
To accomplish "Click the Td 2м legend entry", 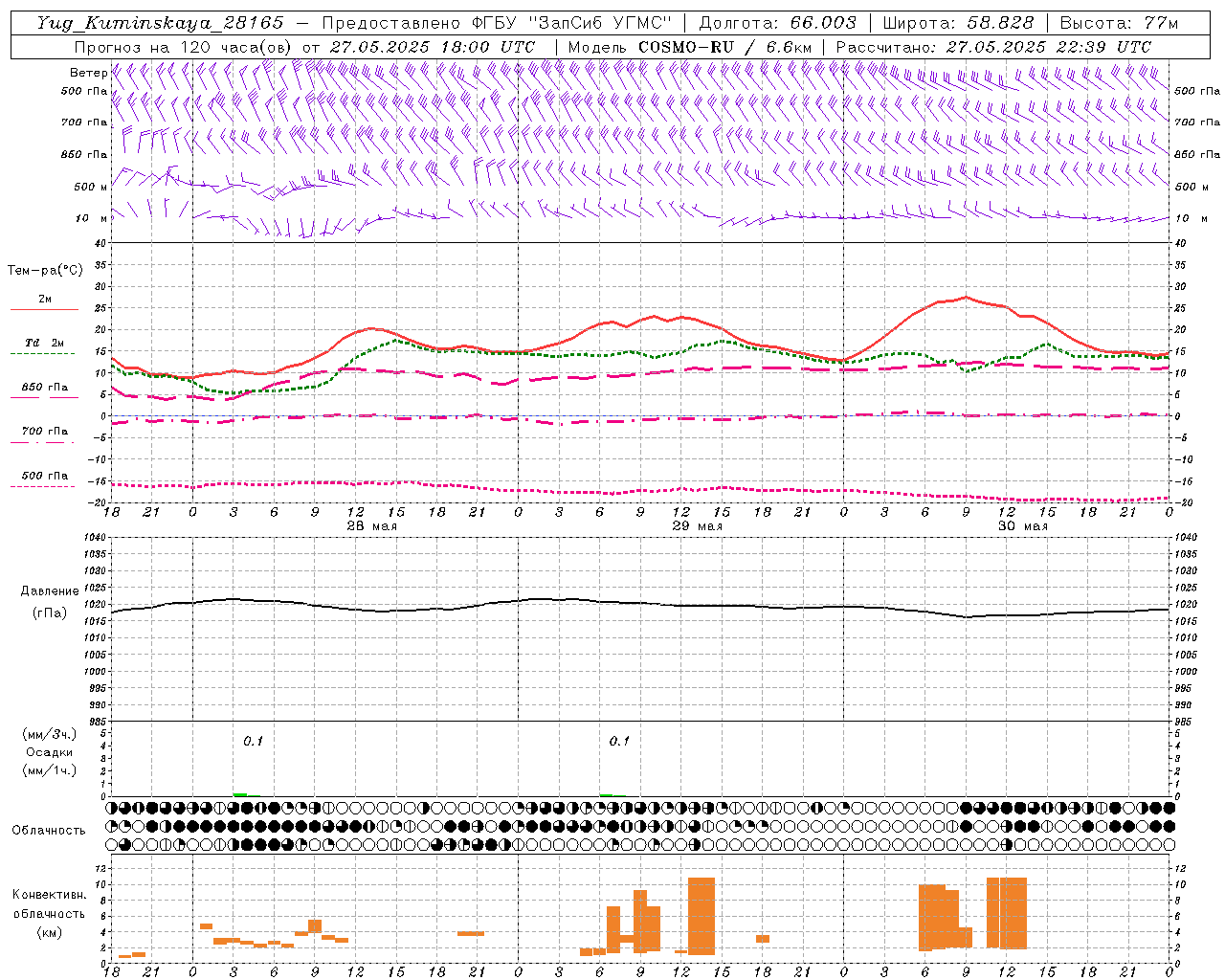I will tap(45, 343).
